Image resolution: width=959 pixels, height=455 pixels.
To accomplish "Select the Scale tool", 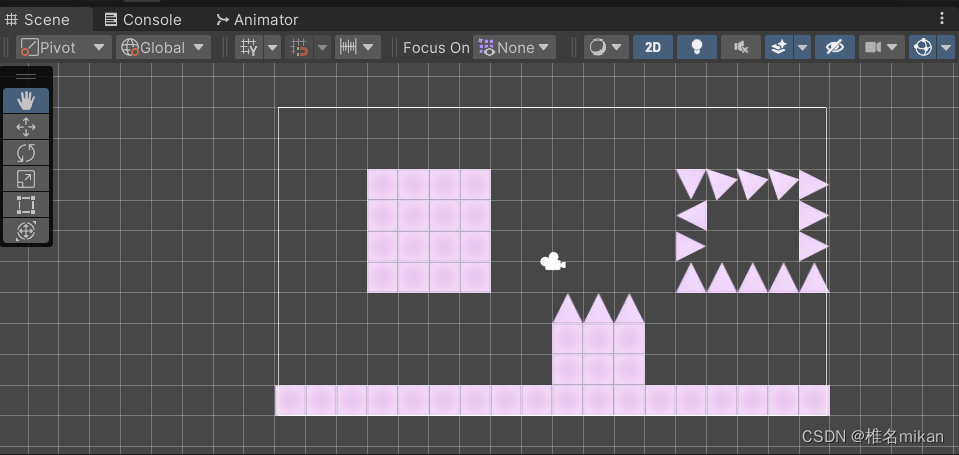I will [x=26, y=179].
